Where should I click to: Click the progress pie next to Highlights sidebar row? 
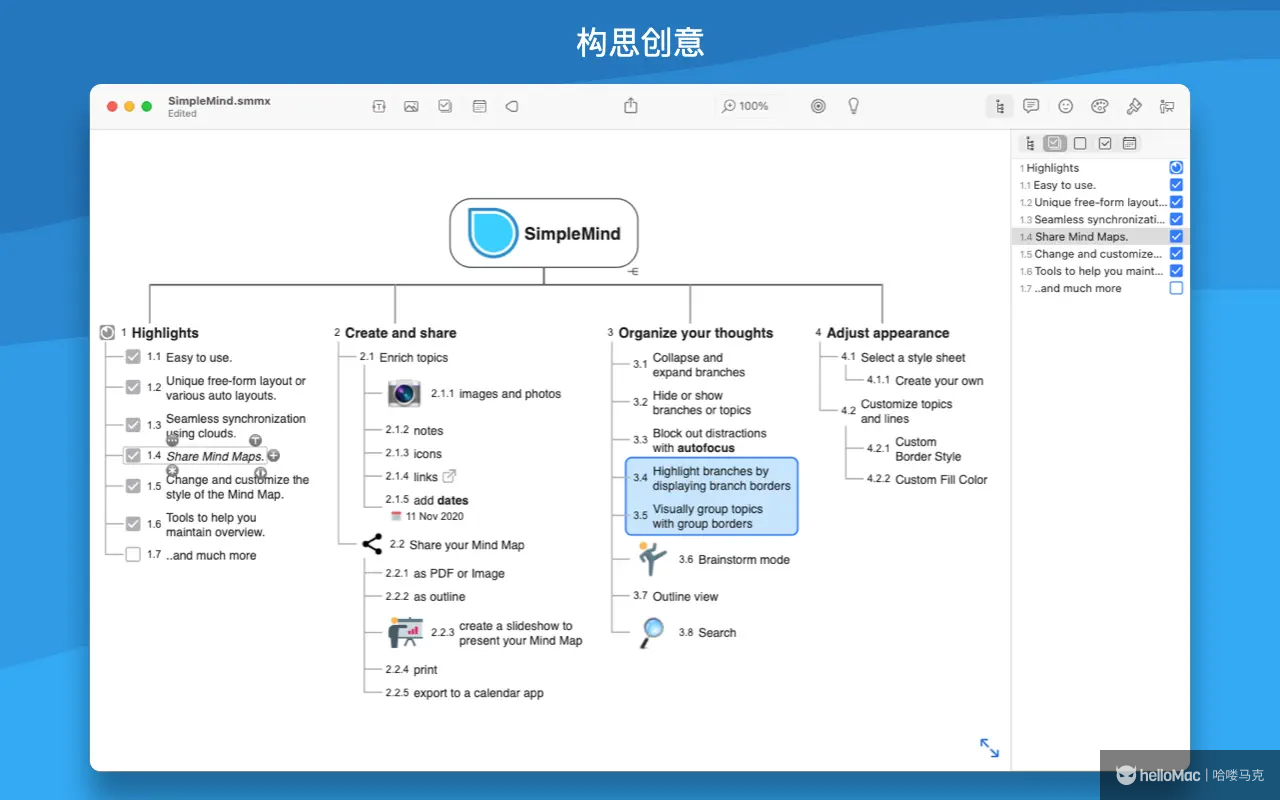coord(1176,168)
